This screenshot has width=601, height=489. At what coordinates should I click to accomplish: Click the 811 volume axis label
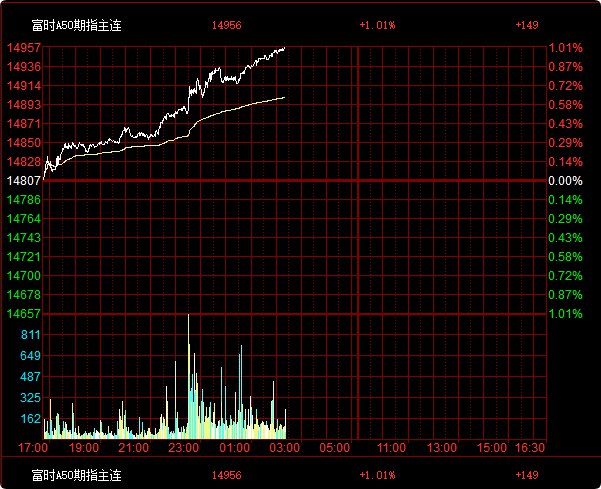[x=30, y=334]
